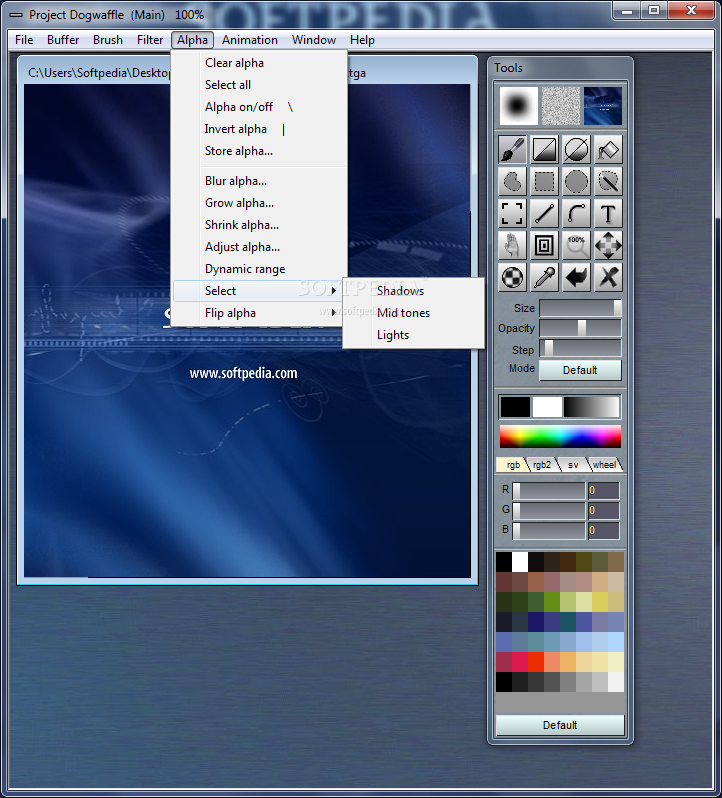Click the blue image buffer thumbnail
The width and height of the screenshot is (722, 798).
pos(603,106)
